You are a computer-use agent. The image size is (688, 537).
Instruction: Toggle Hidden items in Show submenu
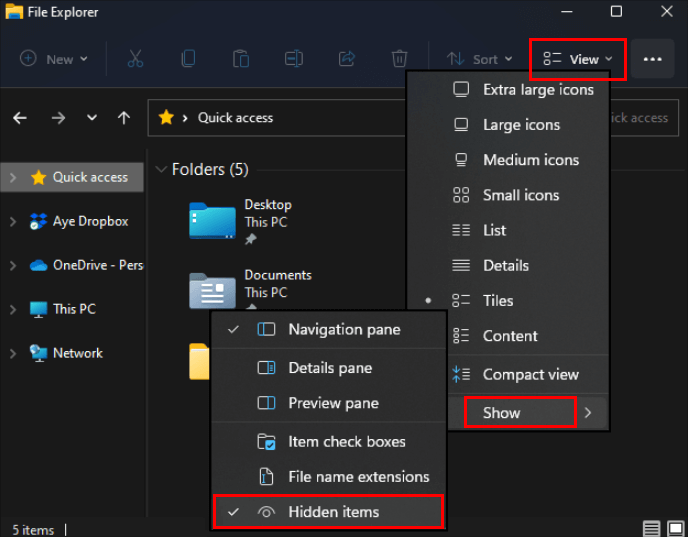333,512
